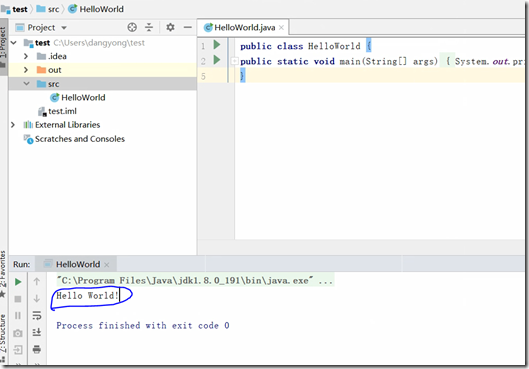
Task: Open Project panel settings gear
Action: [170, 27]
